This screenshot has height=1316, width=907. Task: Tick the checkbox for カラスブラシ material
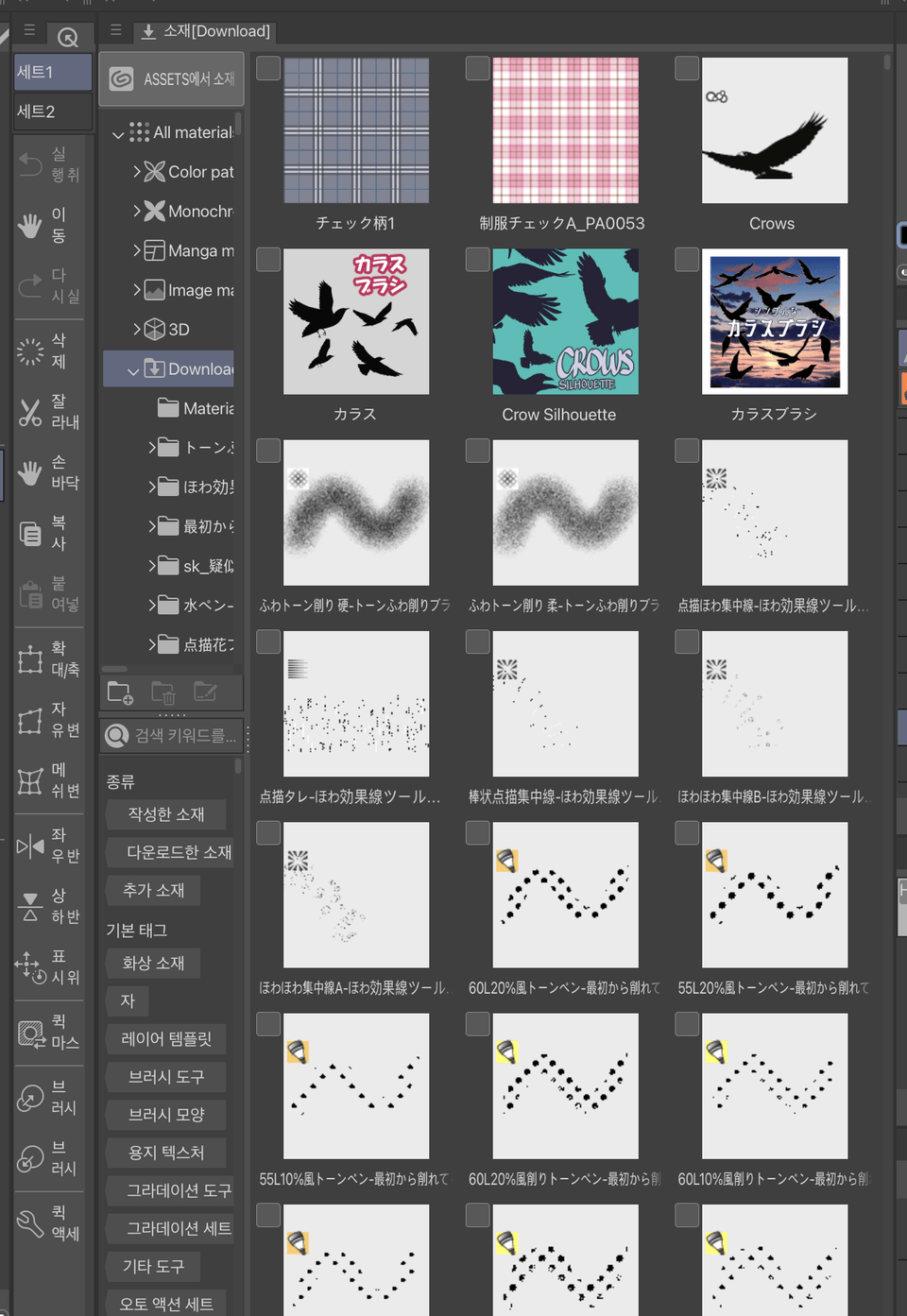tap(687, 259)
